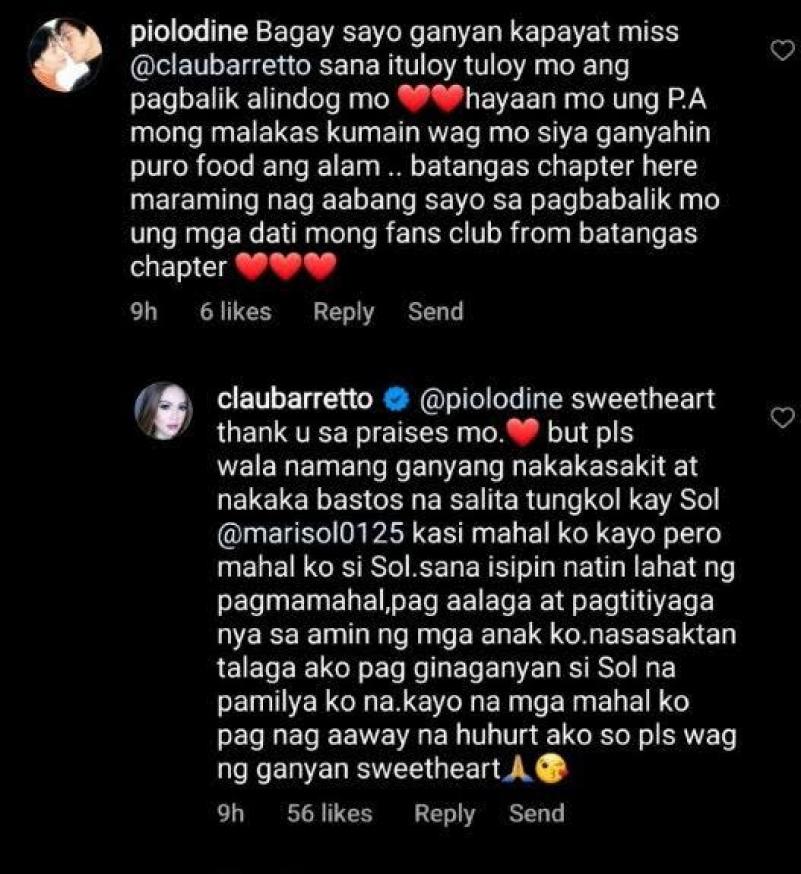View the 56 likes on claubarretto's reply

click(329, 813)
